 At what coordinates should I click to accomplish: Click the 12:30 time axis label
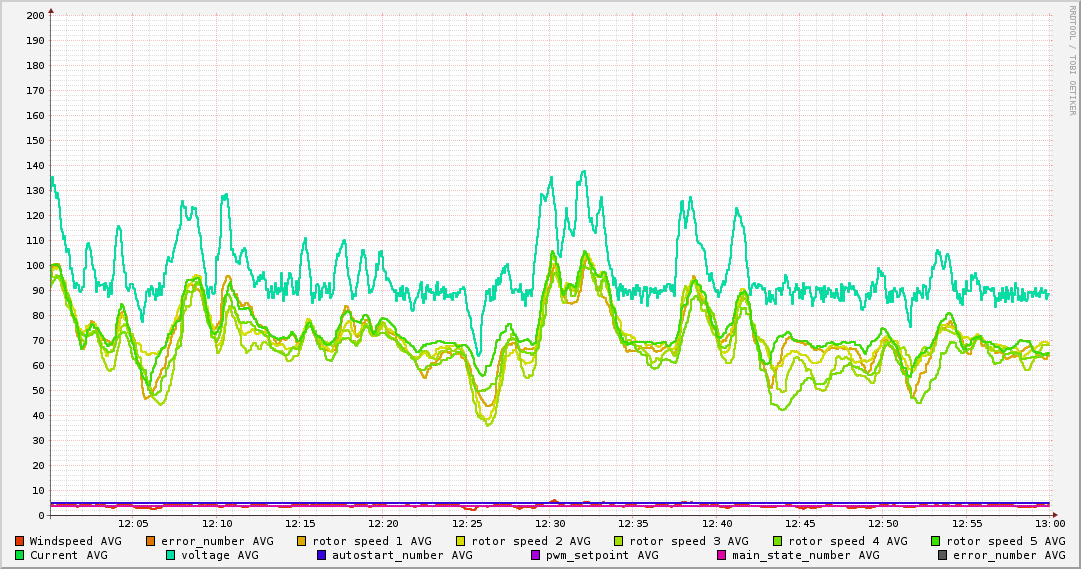[x=550, y=523]
